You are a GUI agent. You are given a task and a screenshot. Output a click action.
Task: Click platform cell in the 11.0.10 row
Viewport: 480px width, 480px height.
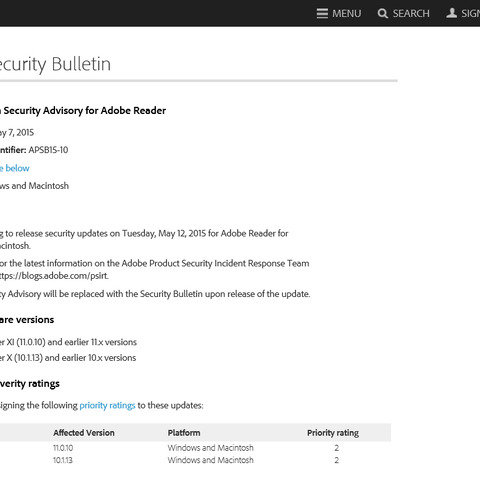coord(211,448)
